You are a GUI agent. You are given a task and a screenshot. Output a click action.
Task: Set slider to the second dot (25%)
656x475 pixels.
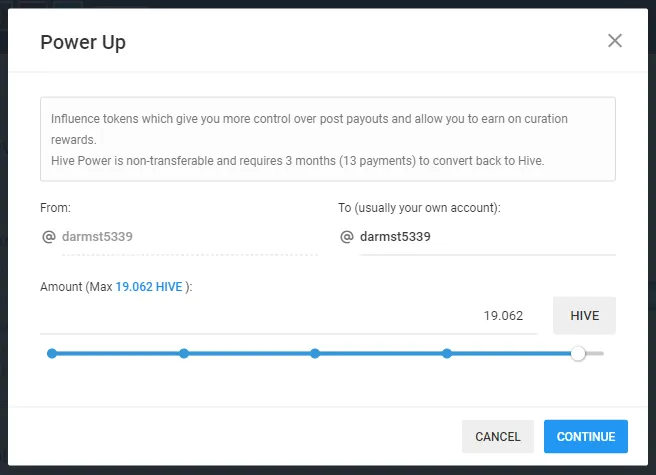coord(184,353)
